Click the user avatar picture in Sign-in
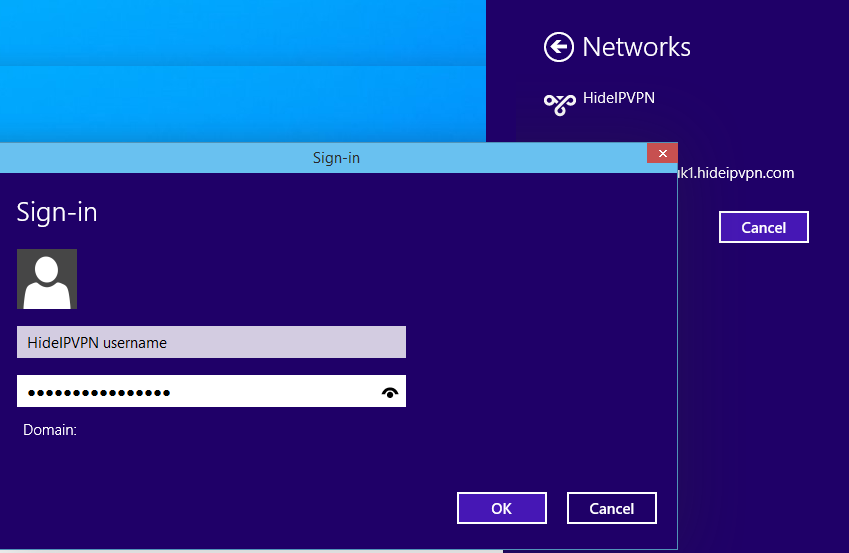 point(47,279)
